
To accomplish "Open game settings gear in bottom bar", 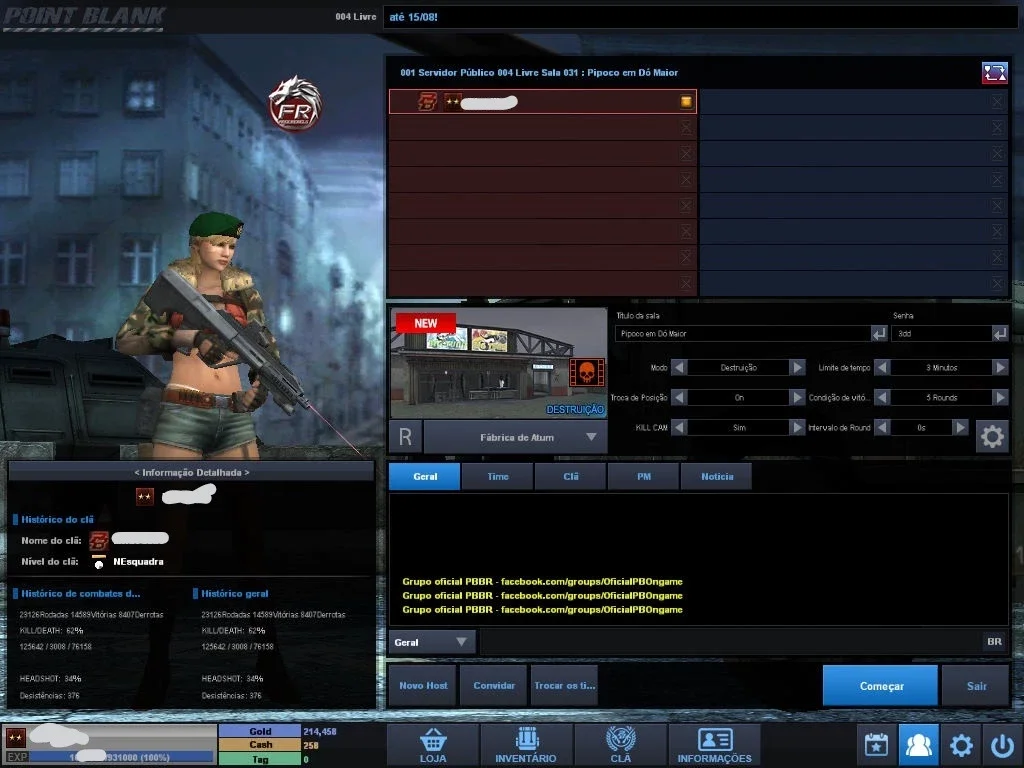I will pyautogui.click(x=961, y=745).
